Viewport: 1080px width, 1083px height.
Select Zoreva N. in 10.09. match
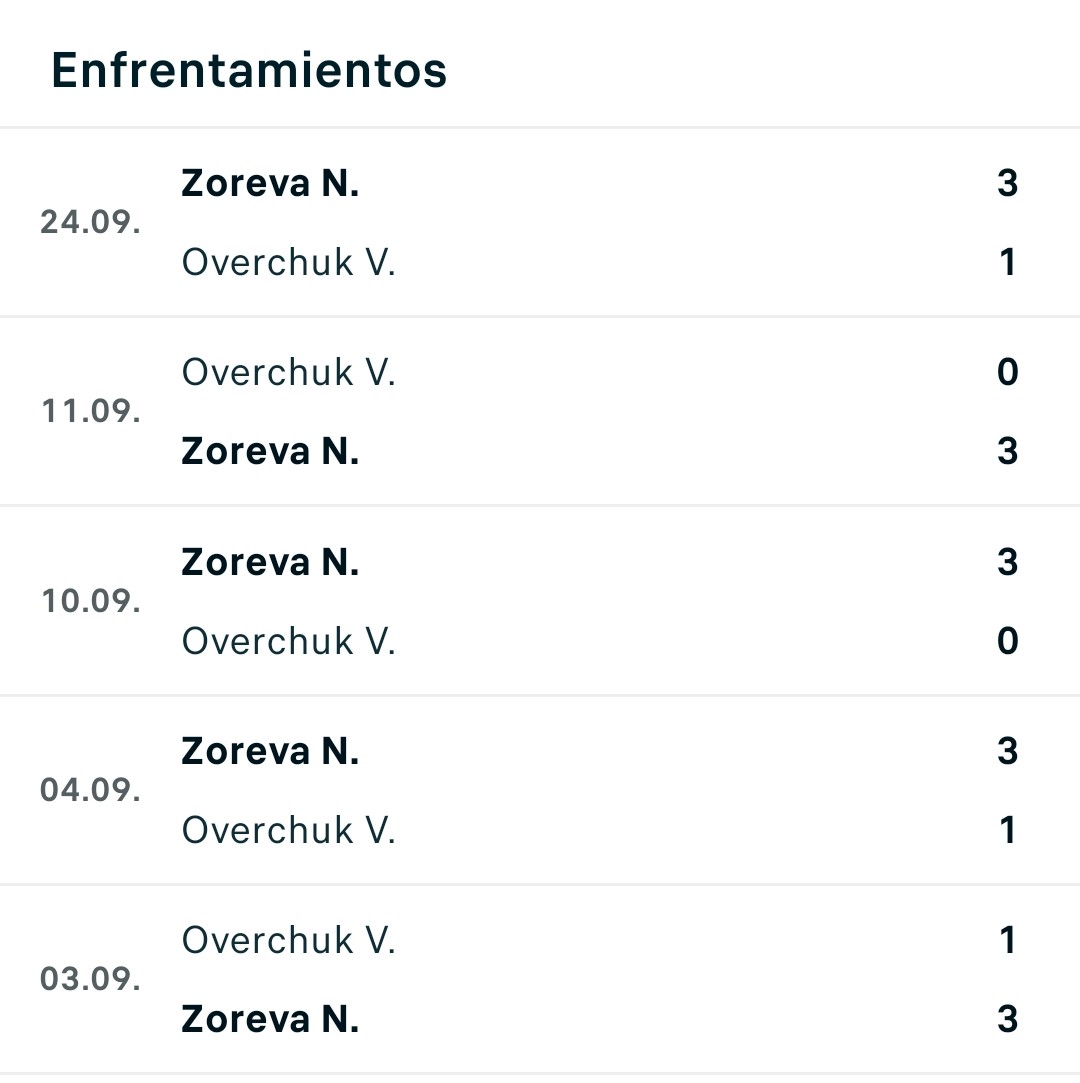(270, 562)
